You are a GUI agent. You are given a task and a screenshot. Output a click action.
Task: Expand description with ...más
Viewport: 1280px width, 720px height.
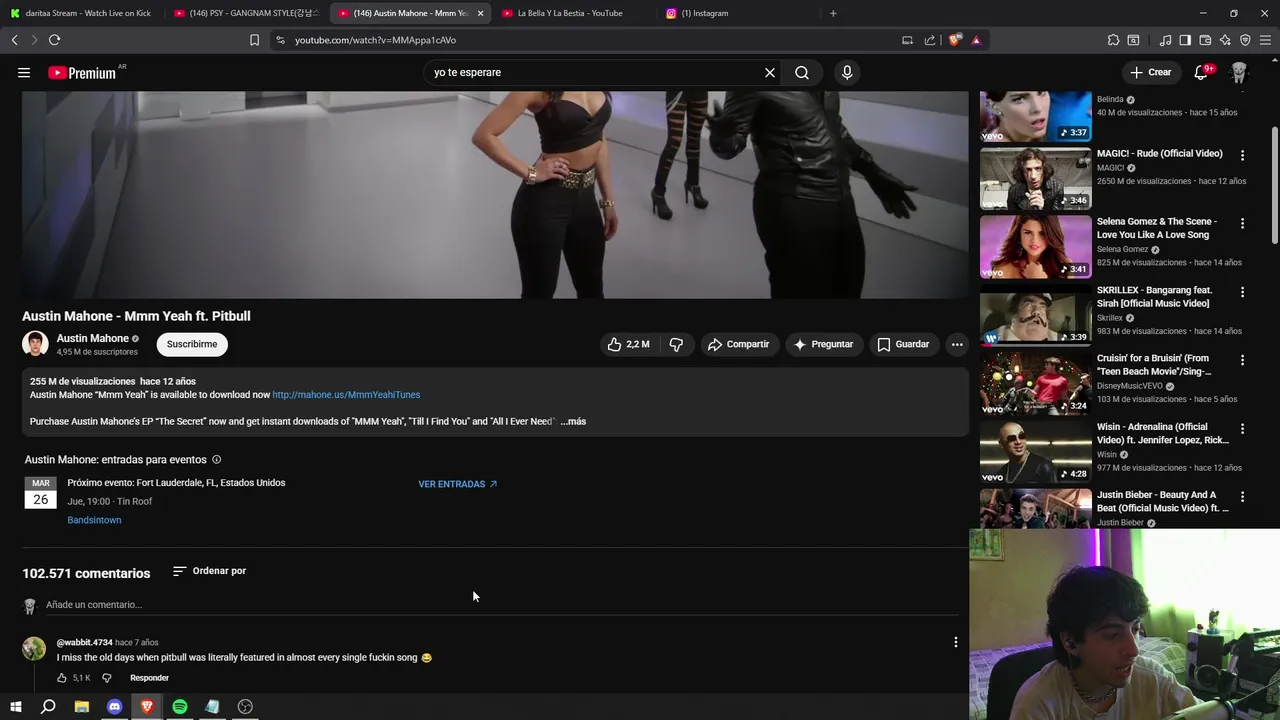click(x=573, y=421)
